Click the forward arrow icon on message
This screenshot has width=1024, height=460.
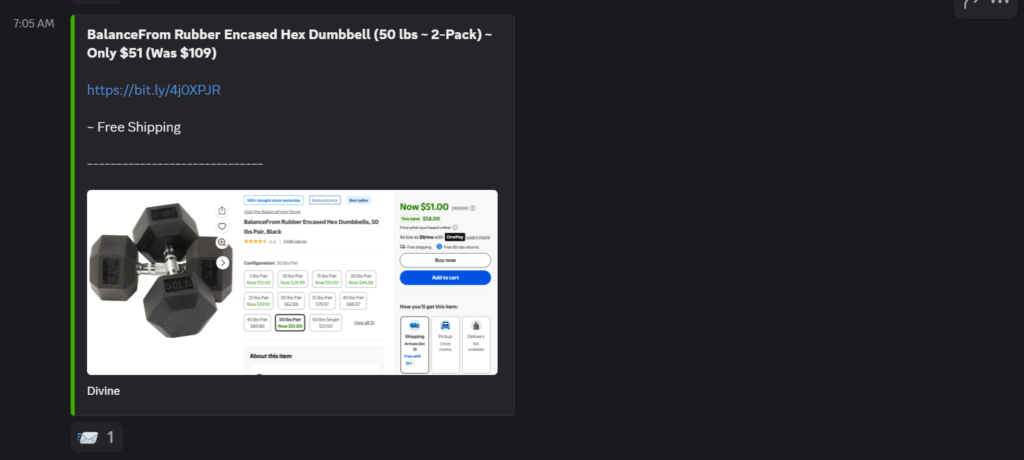pos(970,4)
